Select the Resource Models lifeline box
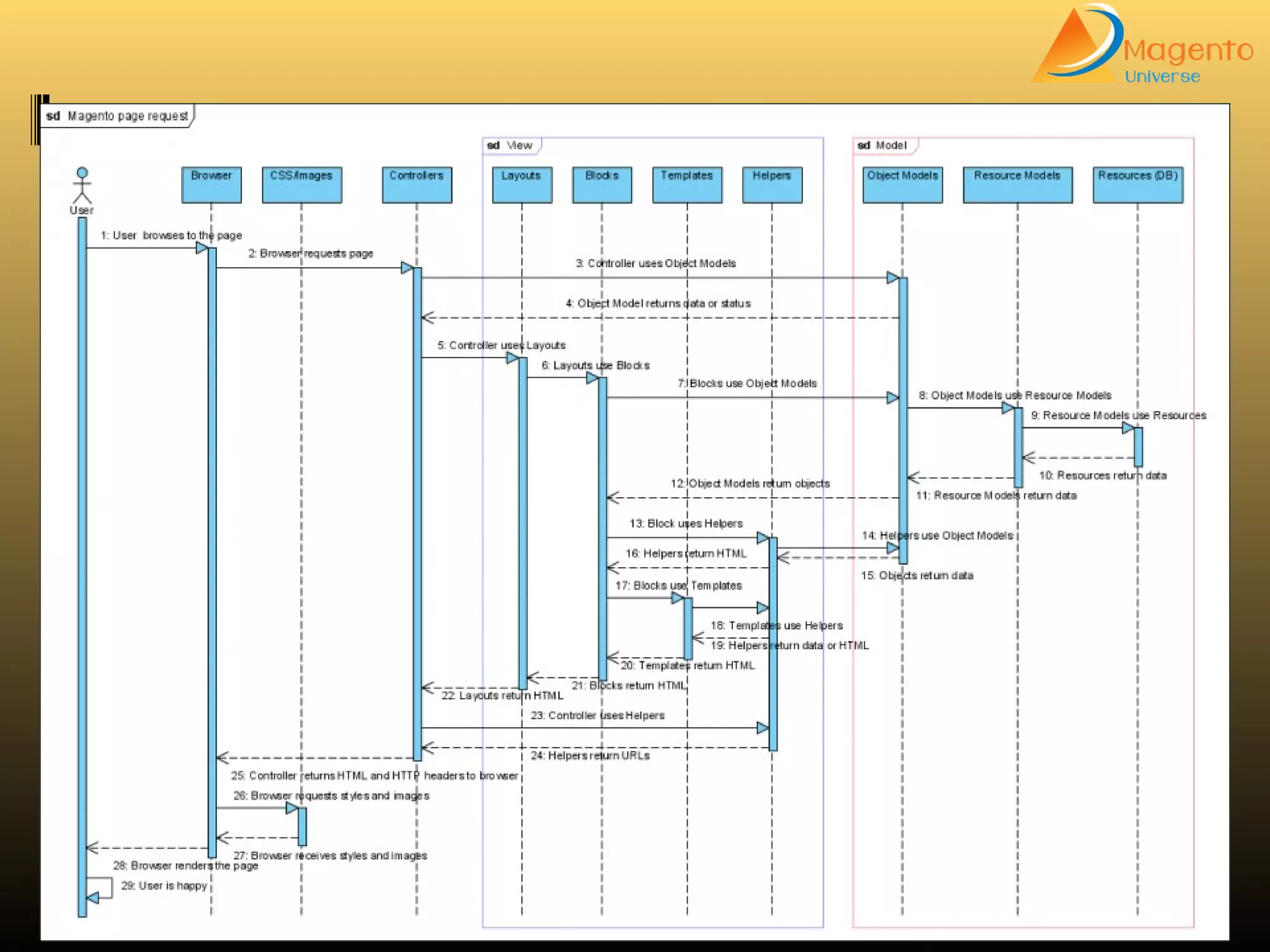Image resolution: width=1270 pixels, height=952 pixels. pyautogui.click(x=1017, y=184)
